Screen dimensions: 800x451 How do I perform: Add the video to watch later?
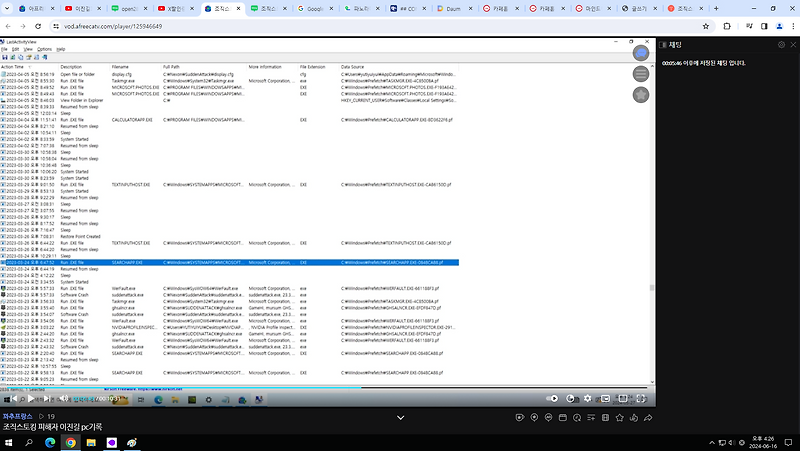[x=577, y=417]
